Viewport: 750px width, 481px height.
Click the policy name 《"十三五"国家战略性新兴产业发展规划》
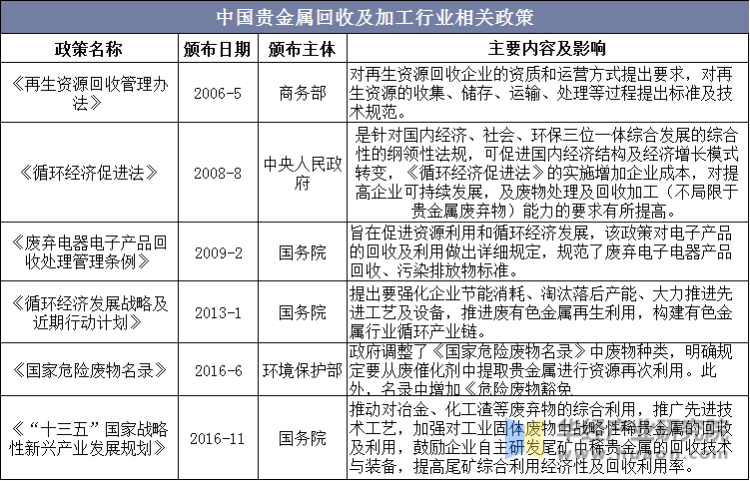[x=88, y=438]
